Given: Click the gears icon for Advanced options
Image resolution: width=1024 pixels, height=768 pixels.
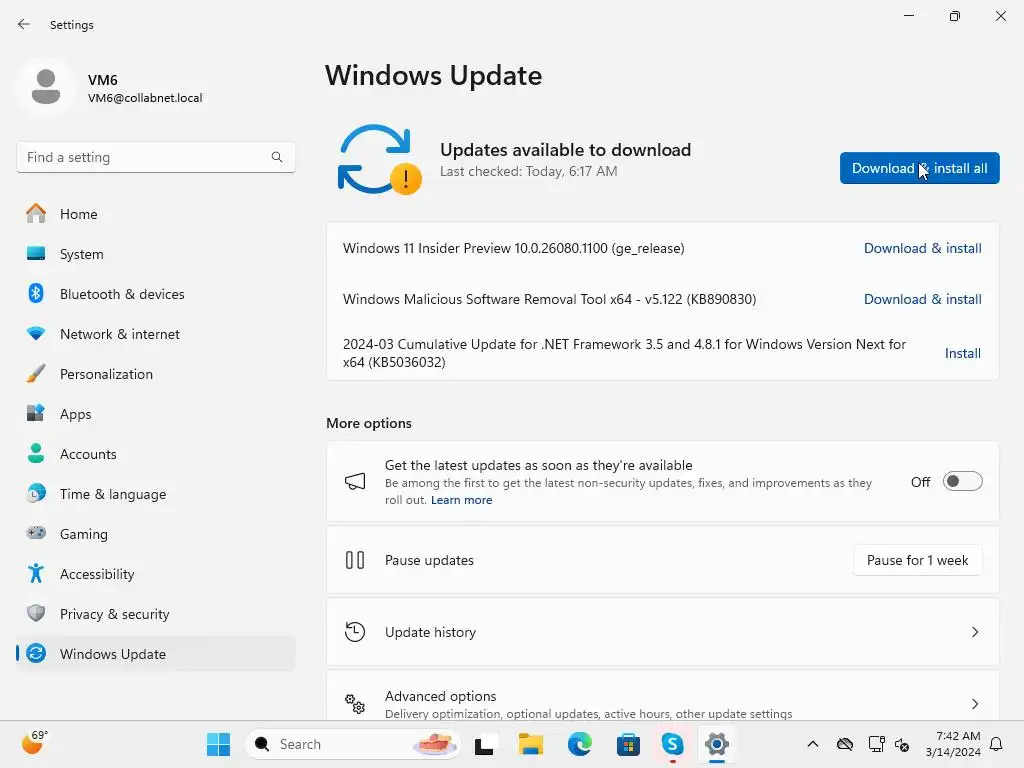Looking at the screenshot, I should (x=355, y=704).
